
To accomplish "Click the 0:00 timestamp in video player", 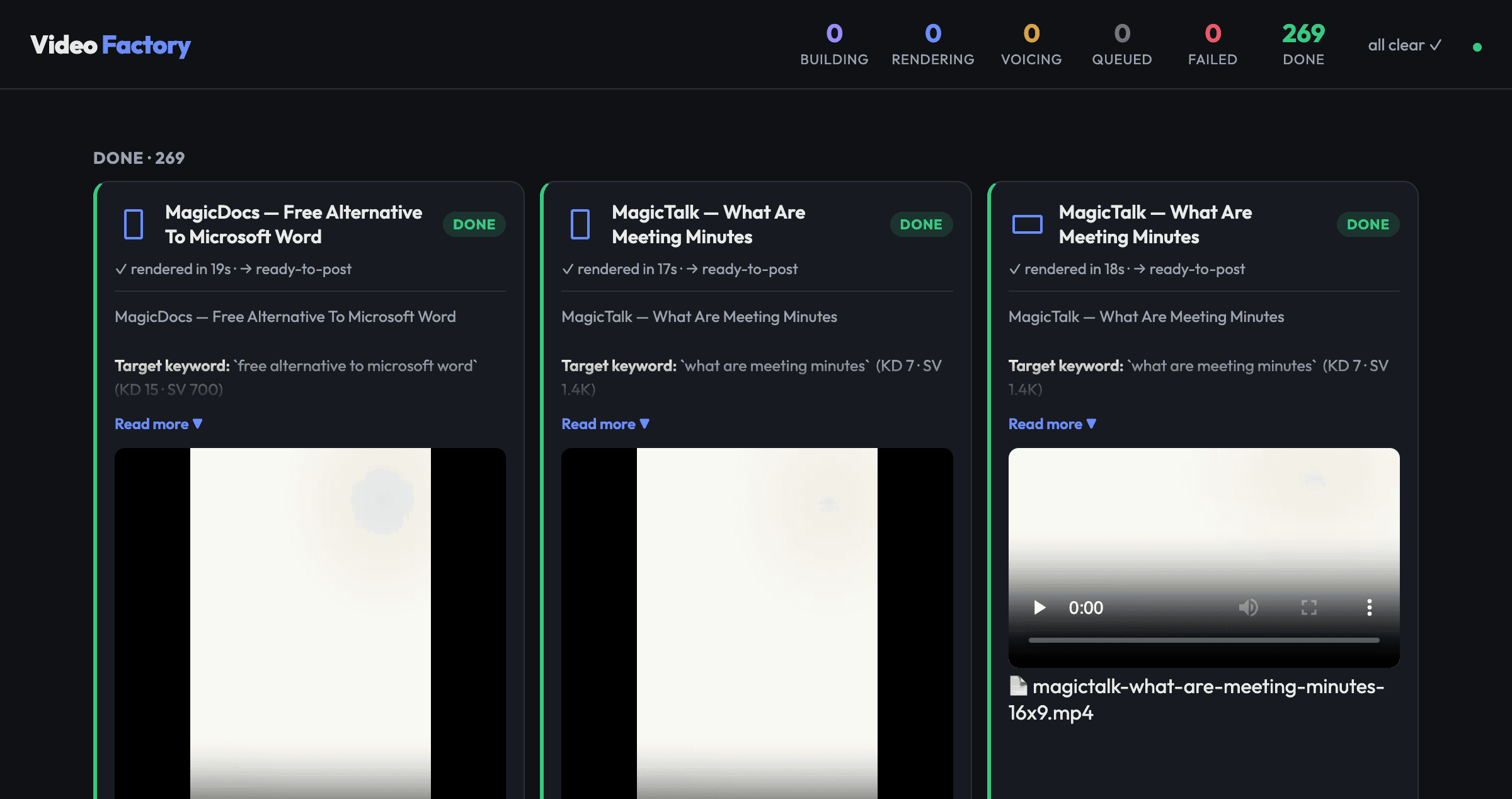I will (1085, 607).
